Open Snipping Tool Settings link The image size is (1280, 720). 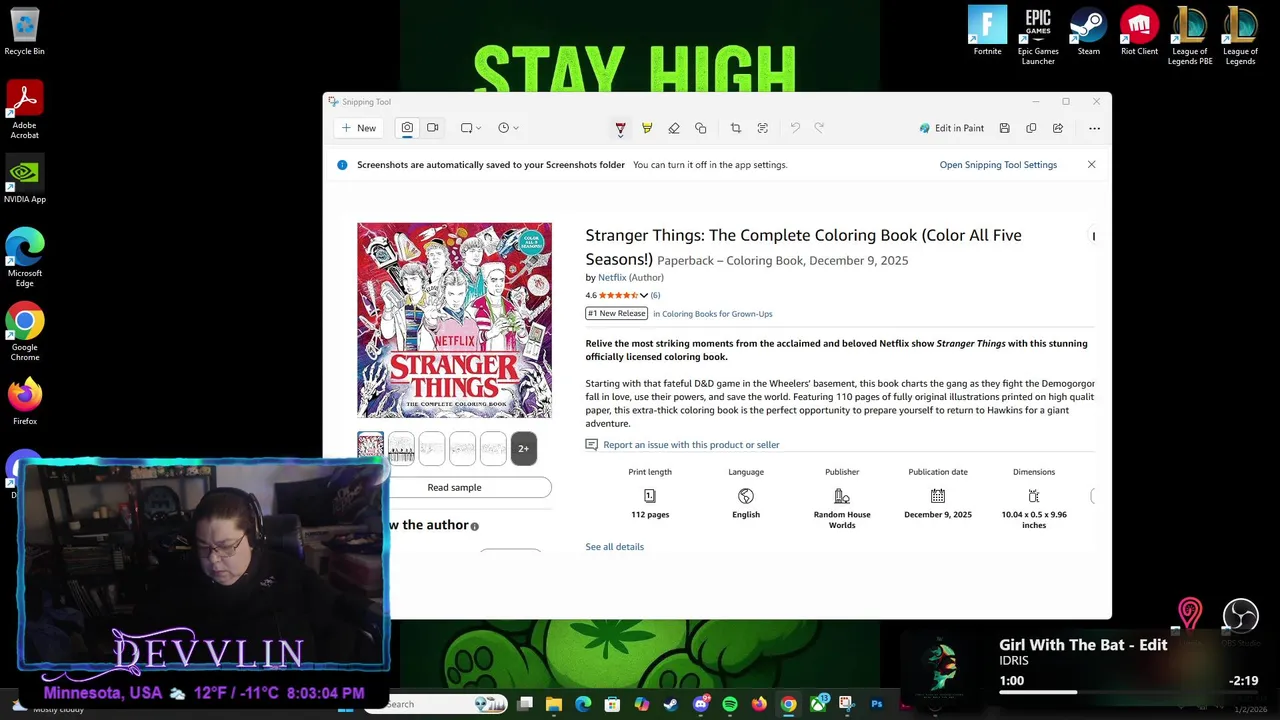tap(998, 165)
